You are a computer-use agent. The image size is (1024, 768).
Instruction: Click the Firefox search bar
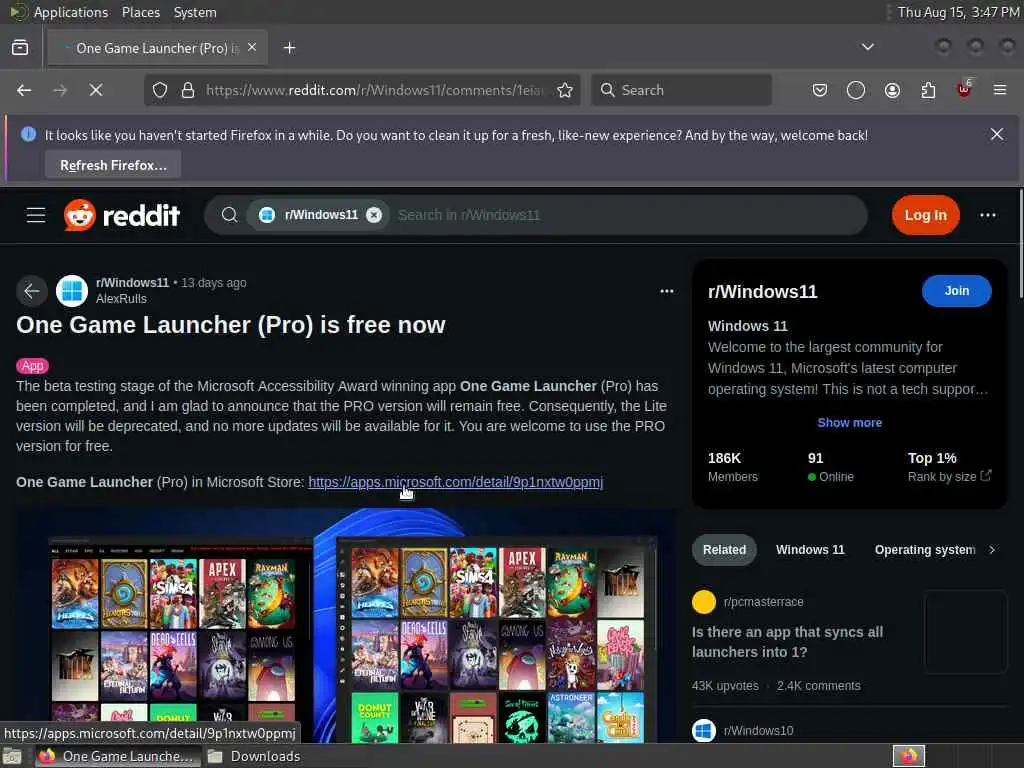pos(681,90)
